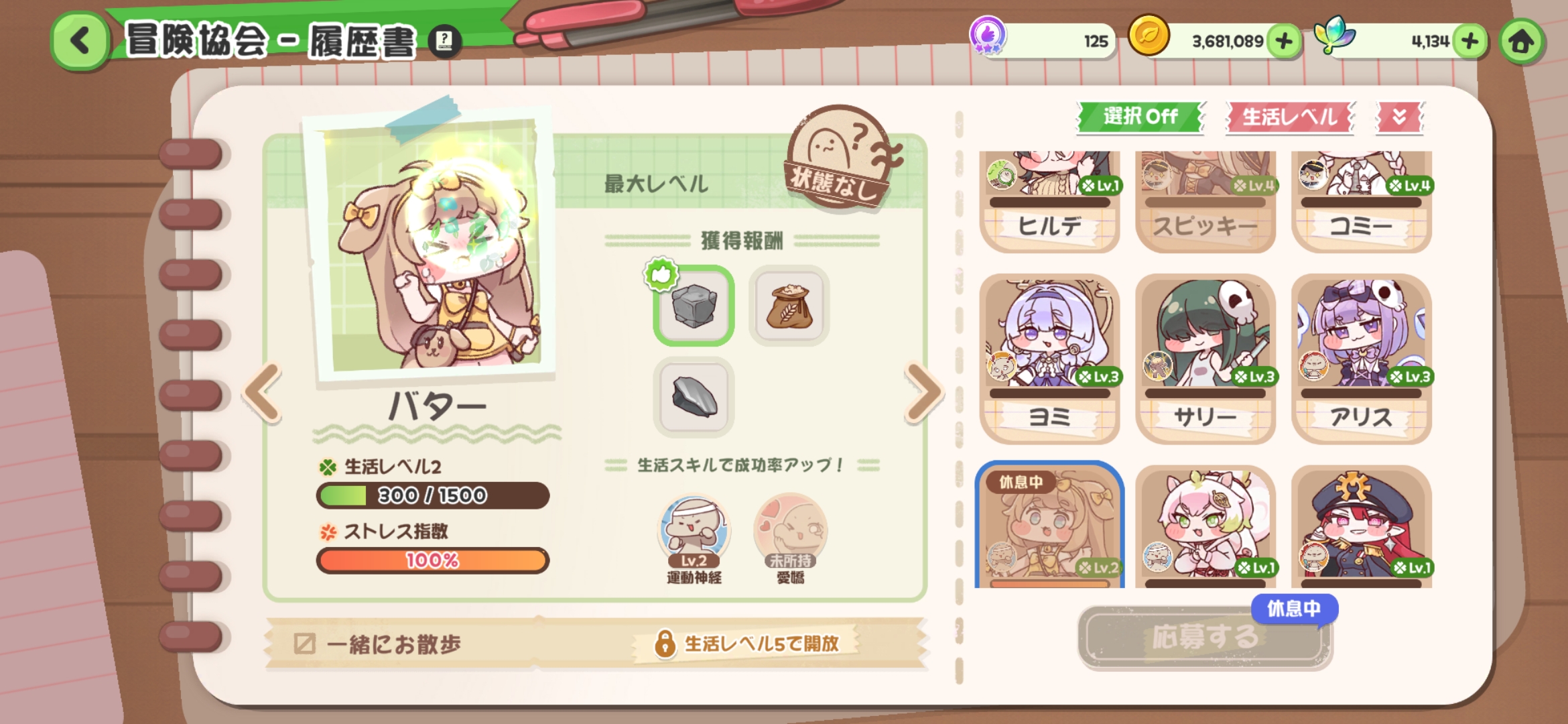Show previous character with left arrow
1568x724 pixels.
[x=263, y=394]
